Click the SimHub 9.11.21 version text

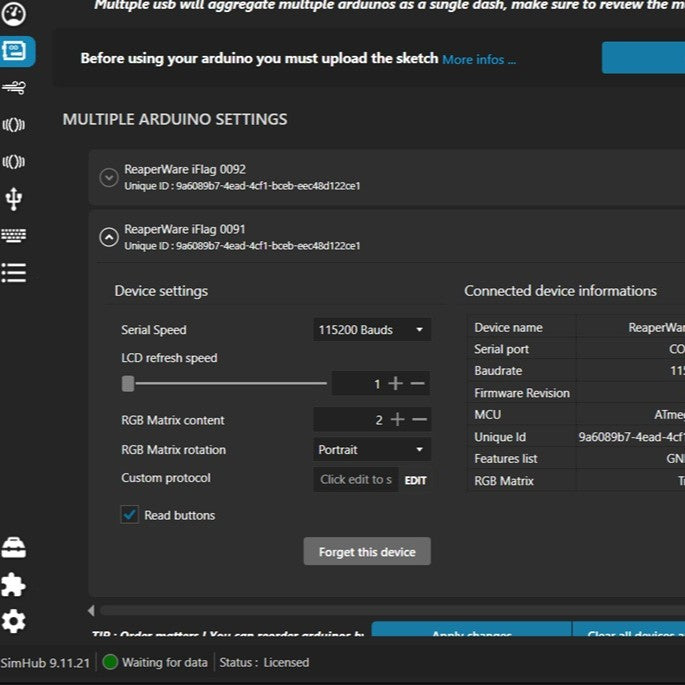tap(45, 663)
